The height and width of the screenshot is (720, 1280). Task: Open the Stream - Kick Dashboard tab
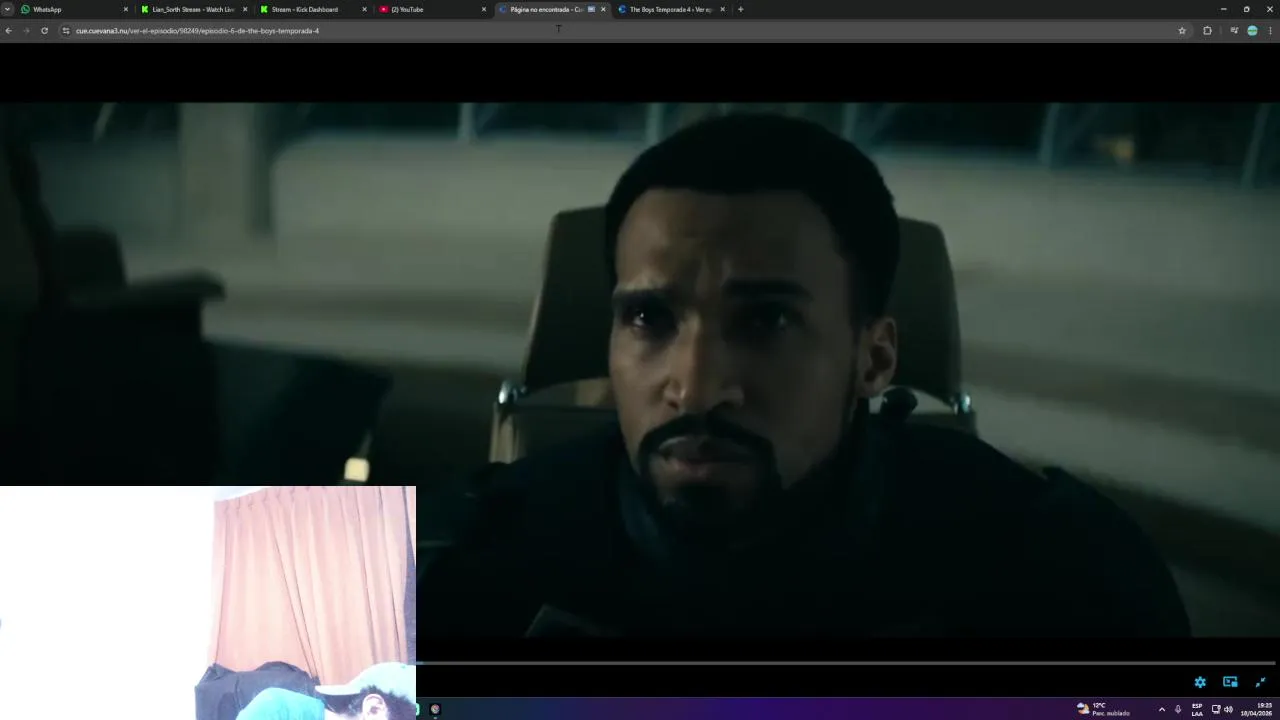[x=312, y=9]
